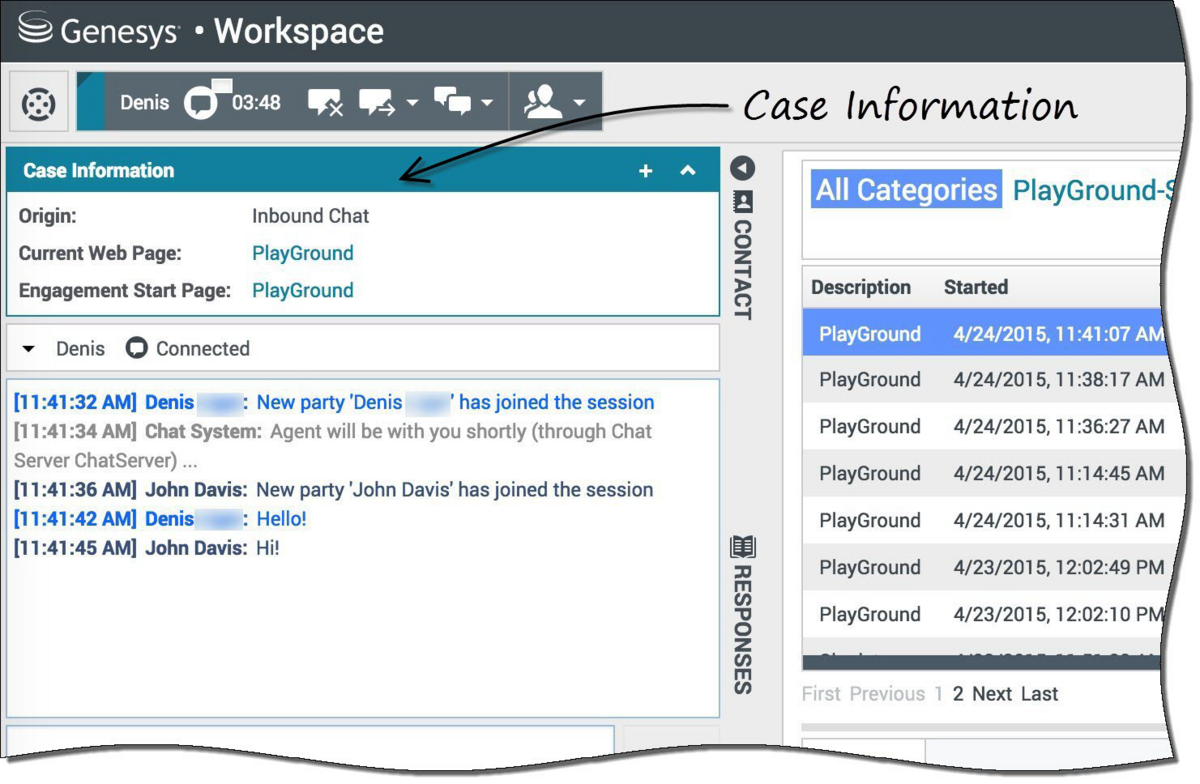The width and height of the screenshot is (1200, 784).
Task: Click the end chat icon
Action: click(325, 102)
